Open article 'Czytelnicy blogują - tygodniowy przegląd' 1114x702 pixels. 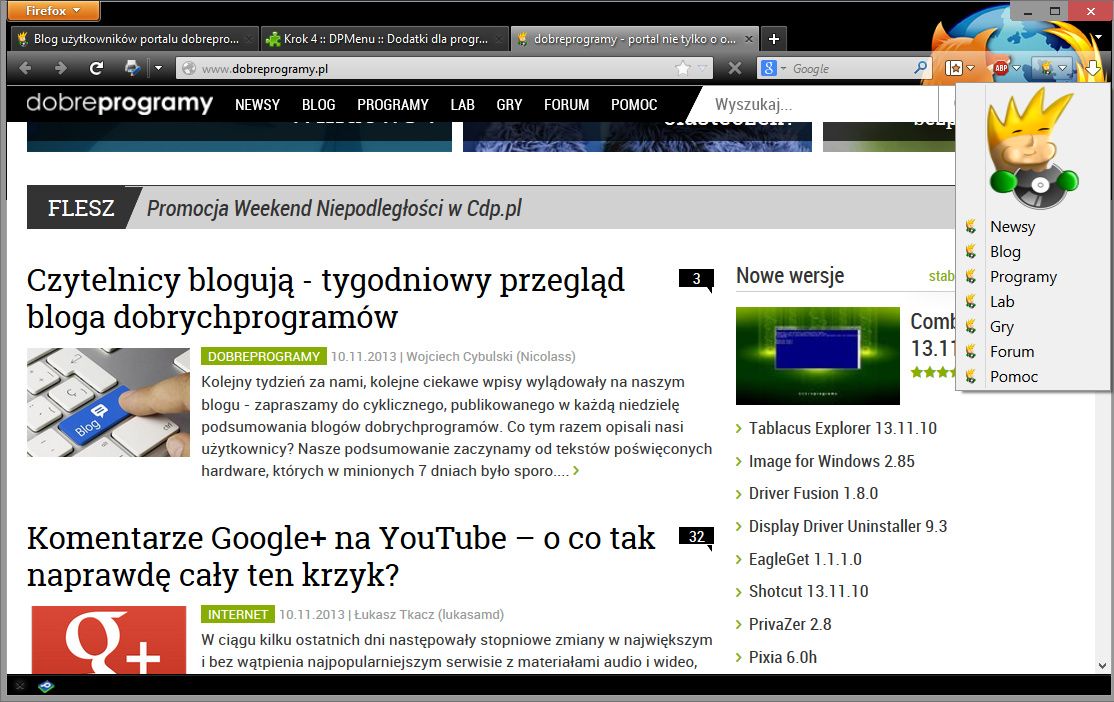pos(325,298)
